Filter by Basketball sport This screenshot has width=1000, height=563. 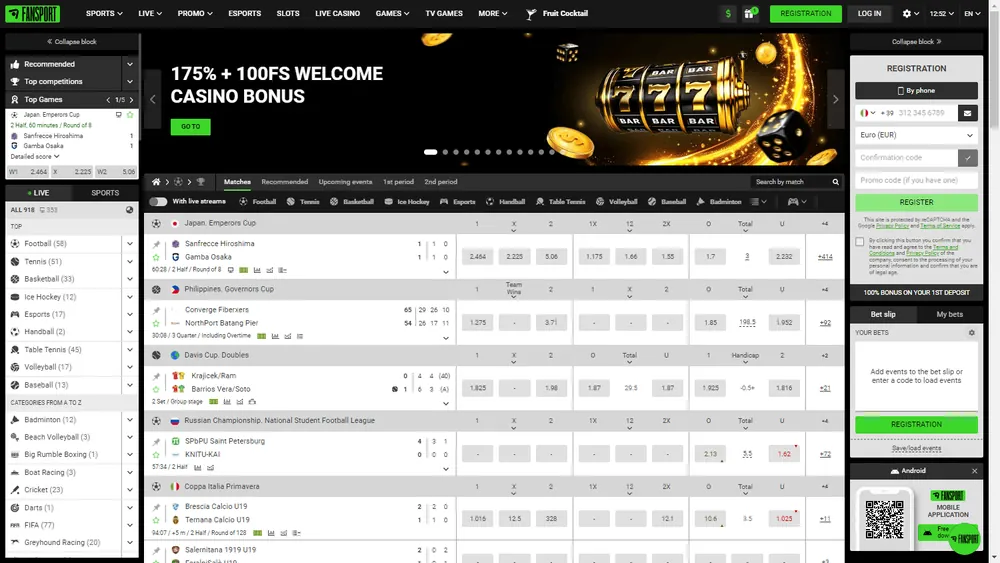point(351,201)
